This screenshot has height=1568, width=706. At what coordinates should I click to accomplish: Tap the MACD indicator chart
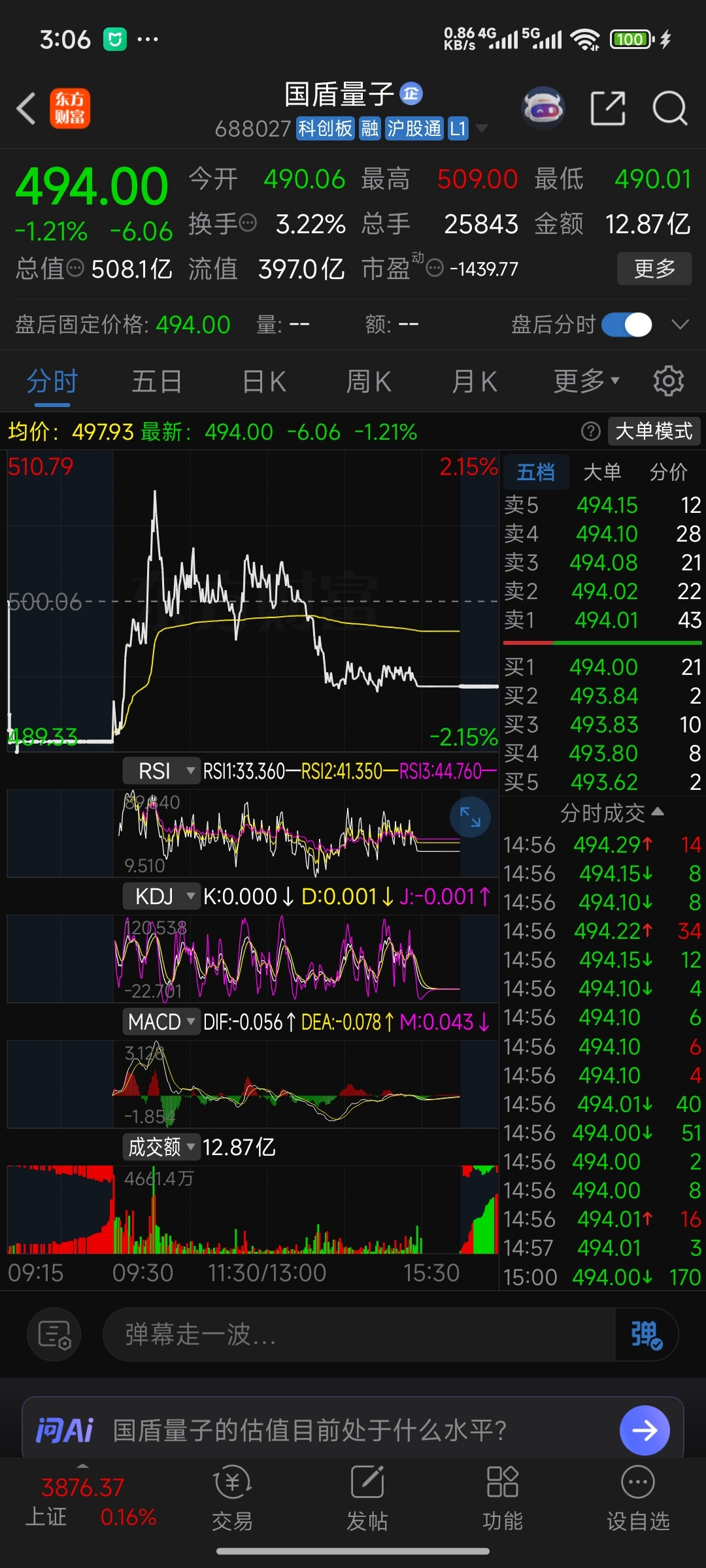(252, 1084)
